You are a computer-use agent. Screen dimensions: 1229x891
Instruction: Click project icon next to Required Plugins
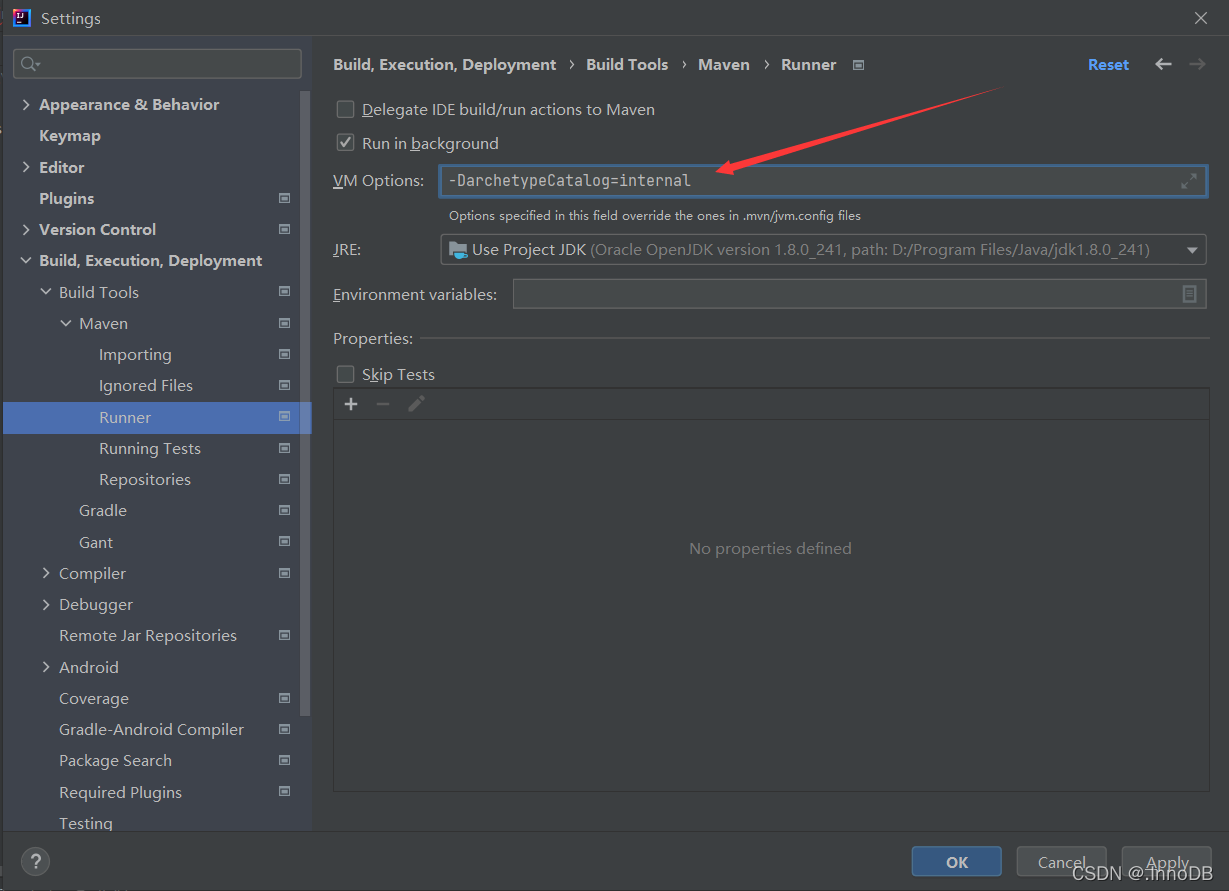[x=284, y=792]
